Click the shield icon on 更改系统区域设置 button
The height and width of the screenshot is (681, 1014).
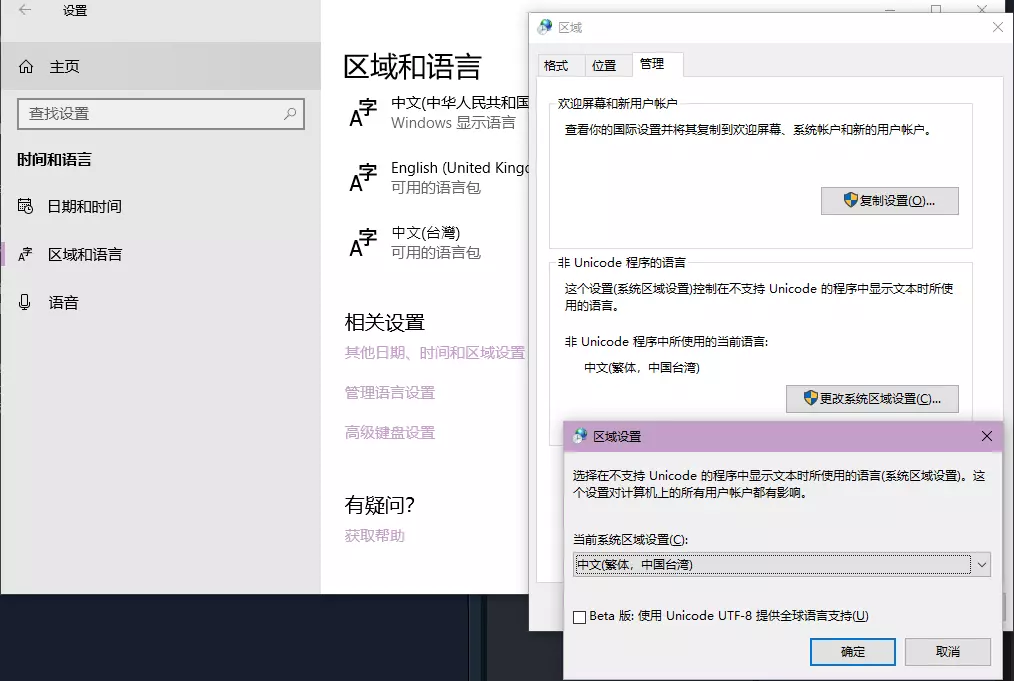pos(810,398)
